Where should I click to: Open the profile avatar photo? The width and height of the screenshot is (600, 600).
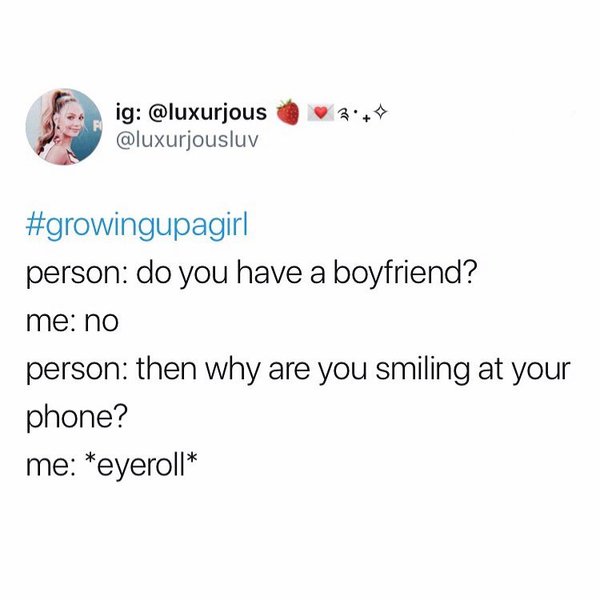(x=64, y=127)
